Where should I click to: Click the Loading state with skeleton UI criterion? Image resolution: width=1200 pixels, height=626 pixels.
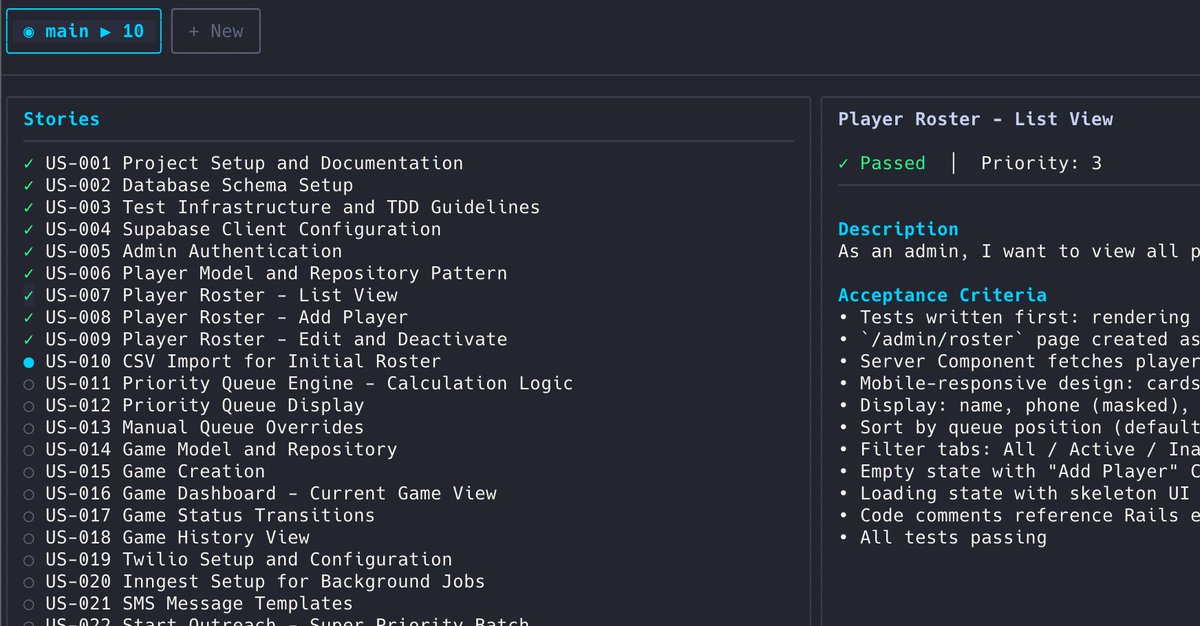[1013, 493]
